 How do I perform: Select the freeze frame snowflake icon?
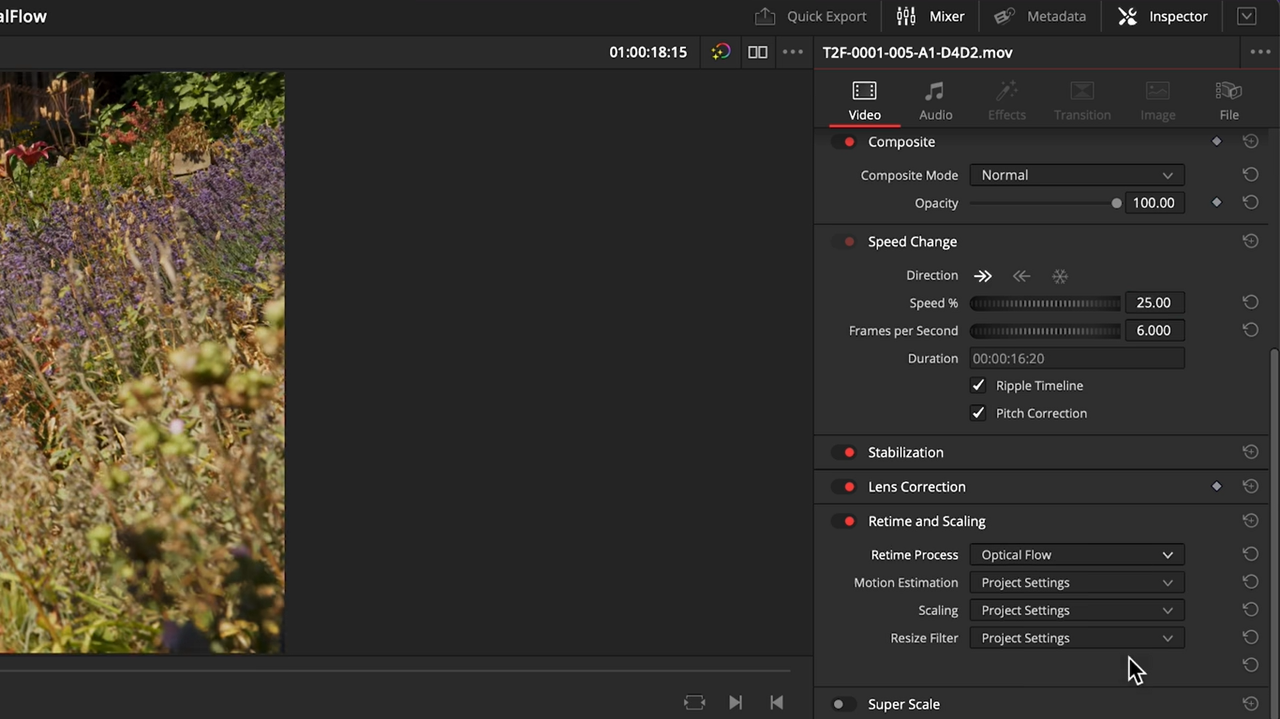1060,276
